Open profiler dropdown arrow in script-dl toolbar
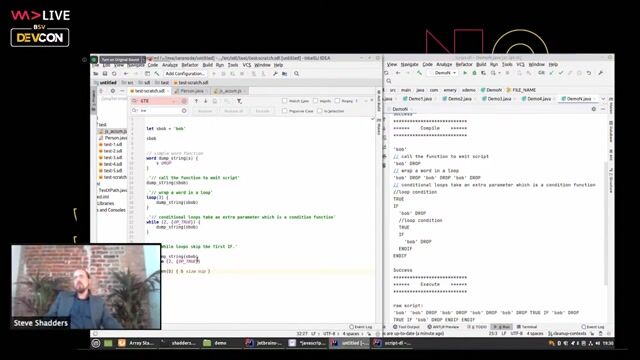 (499, 73)
